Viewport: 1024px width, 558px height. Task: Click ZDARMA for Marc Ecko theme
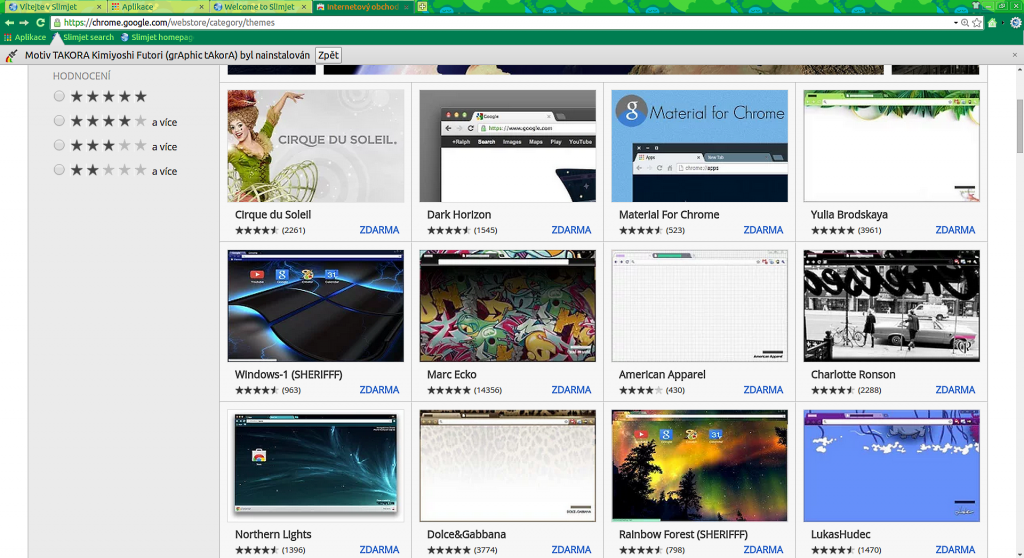(x=571, y=390)
